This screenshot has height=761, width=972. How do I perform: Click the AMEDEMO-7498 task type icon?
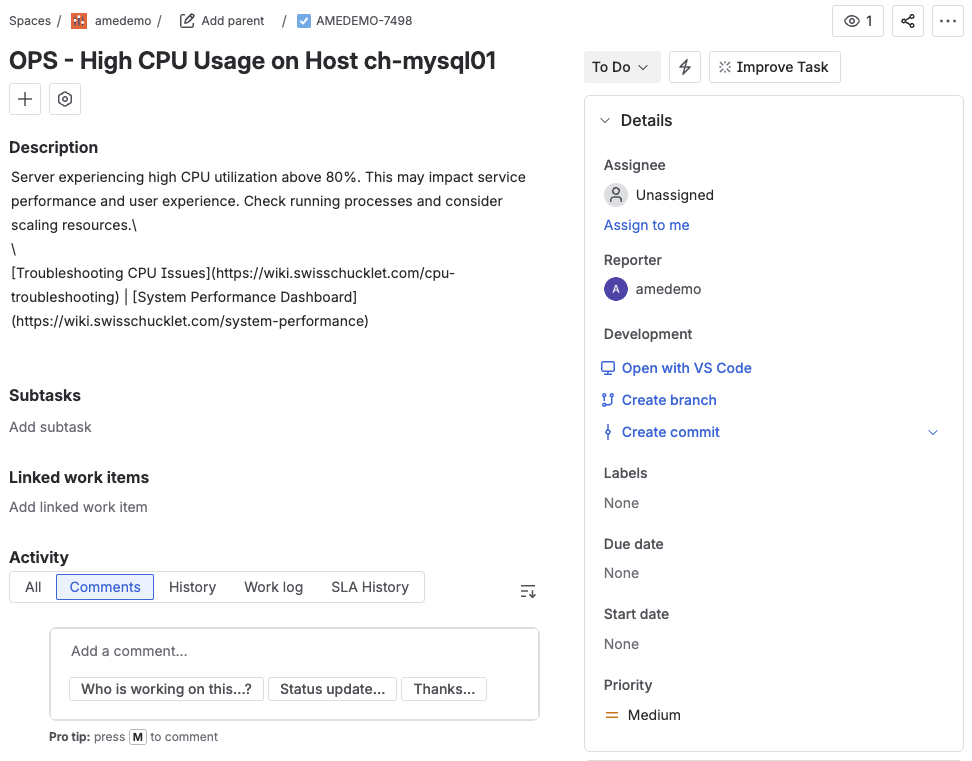pos(303,20)
